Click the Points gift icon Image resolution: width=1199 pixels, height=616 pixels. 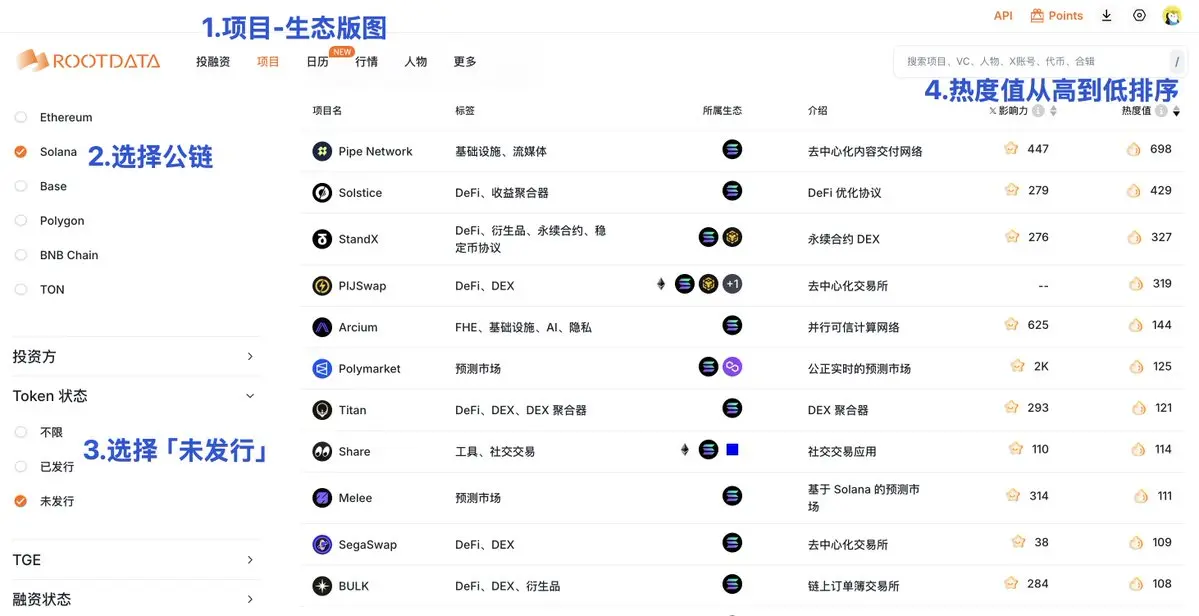coord(1037,15)
